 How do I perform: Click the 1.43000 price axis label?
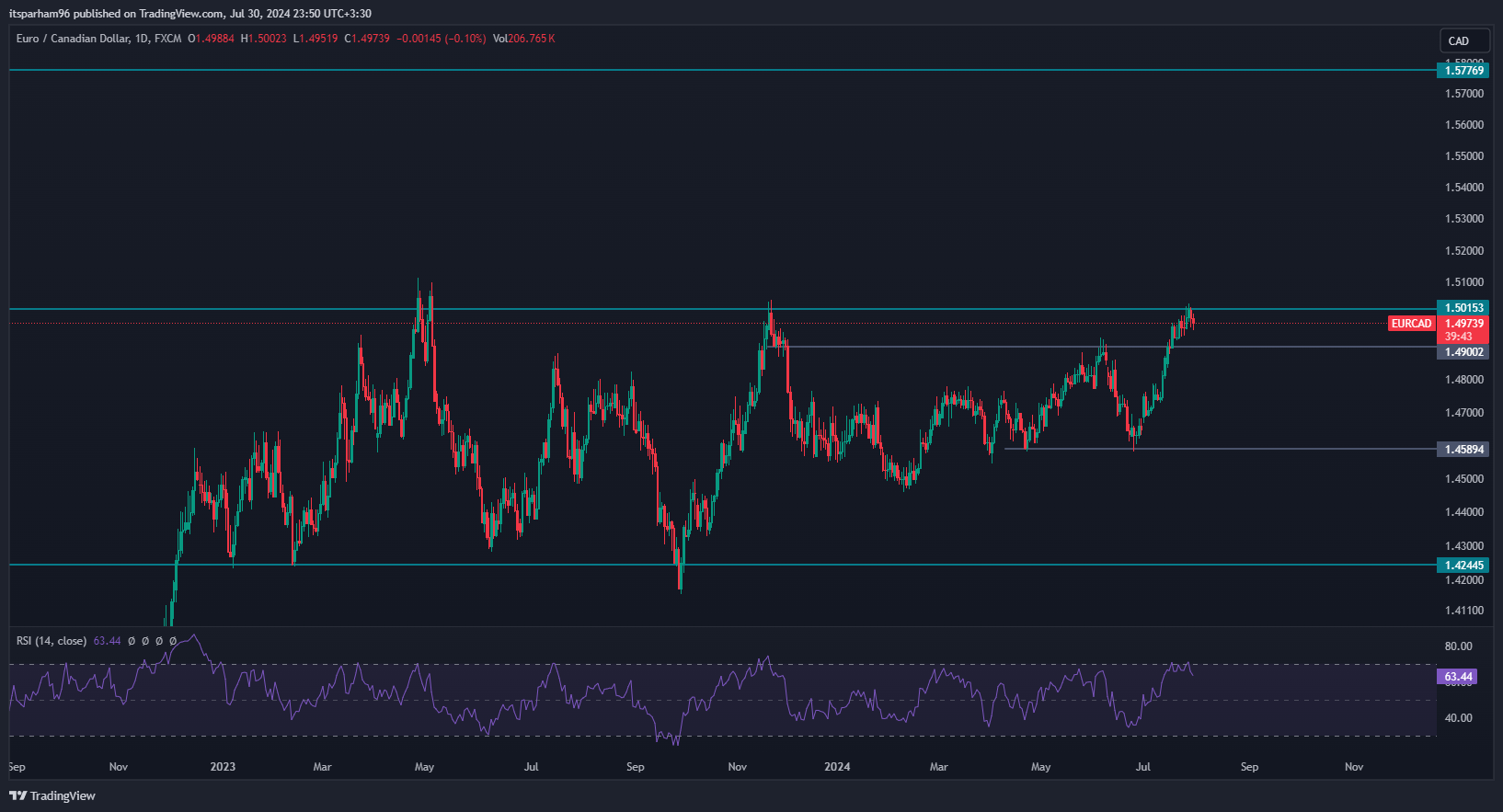tap(1464, 546)
